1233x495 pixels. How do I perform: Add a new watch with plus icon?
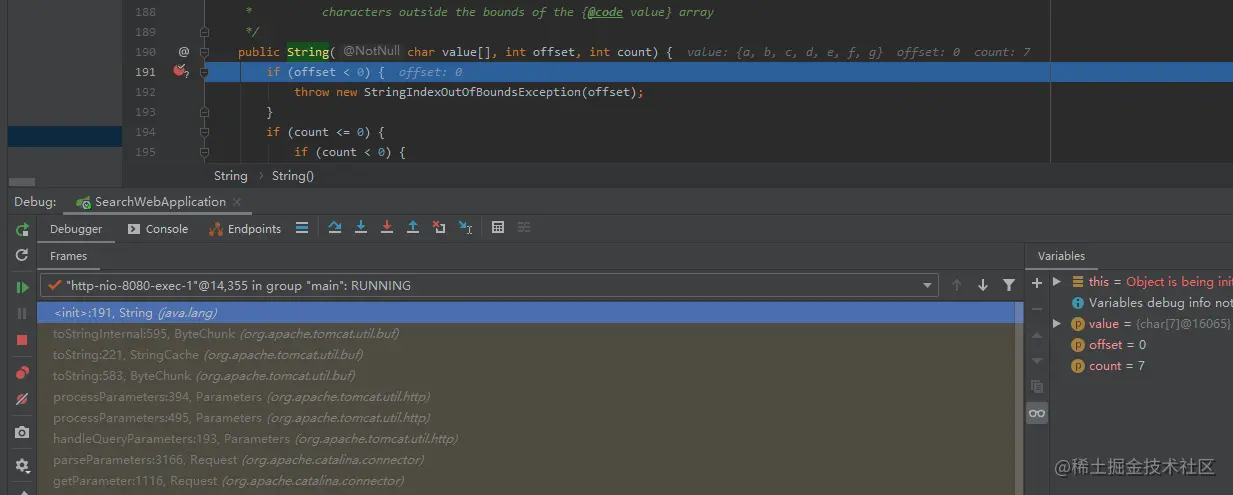1037,283
